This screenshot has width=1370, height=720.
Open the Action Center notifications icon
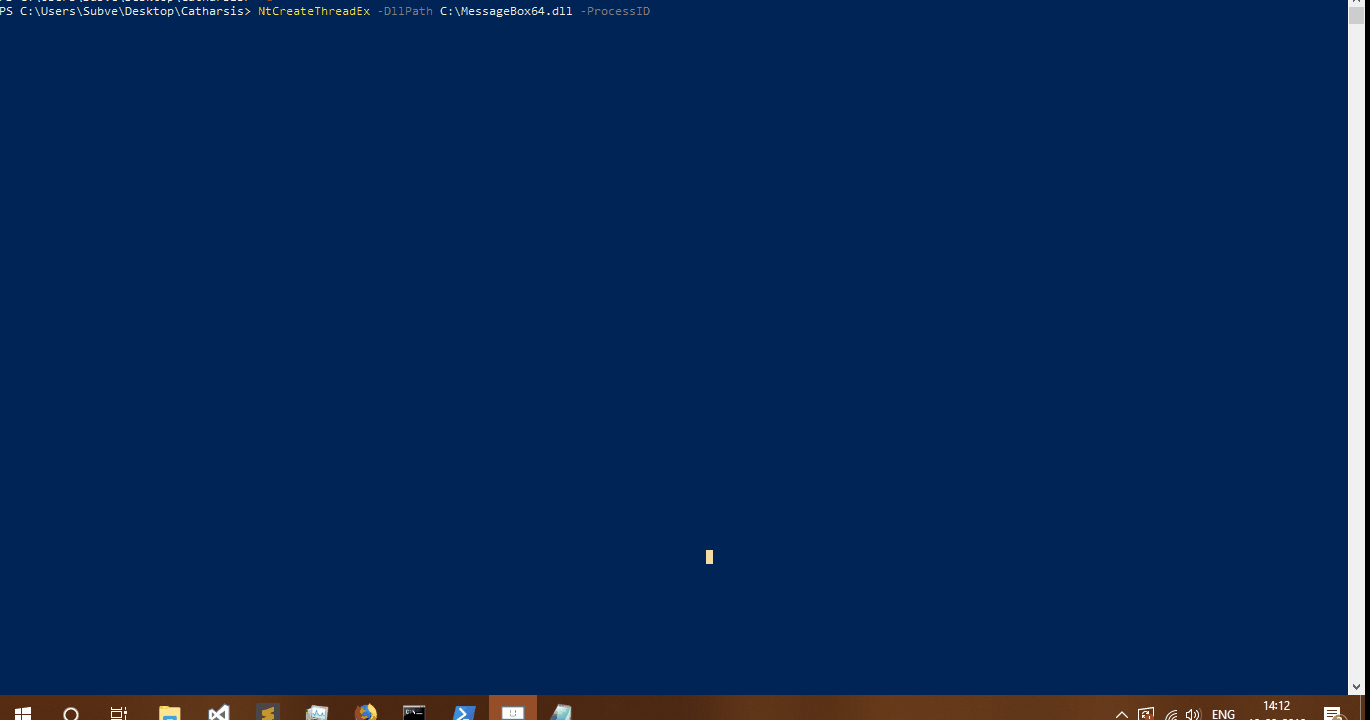(1332, 714)
